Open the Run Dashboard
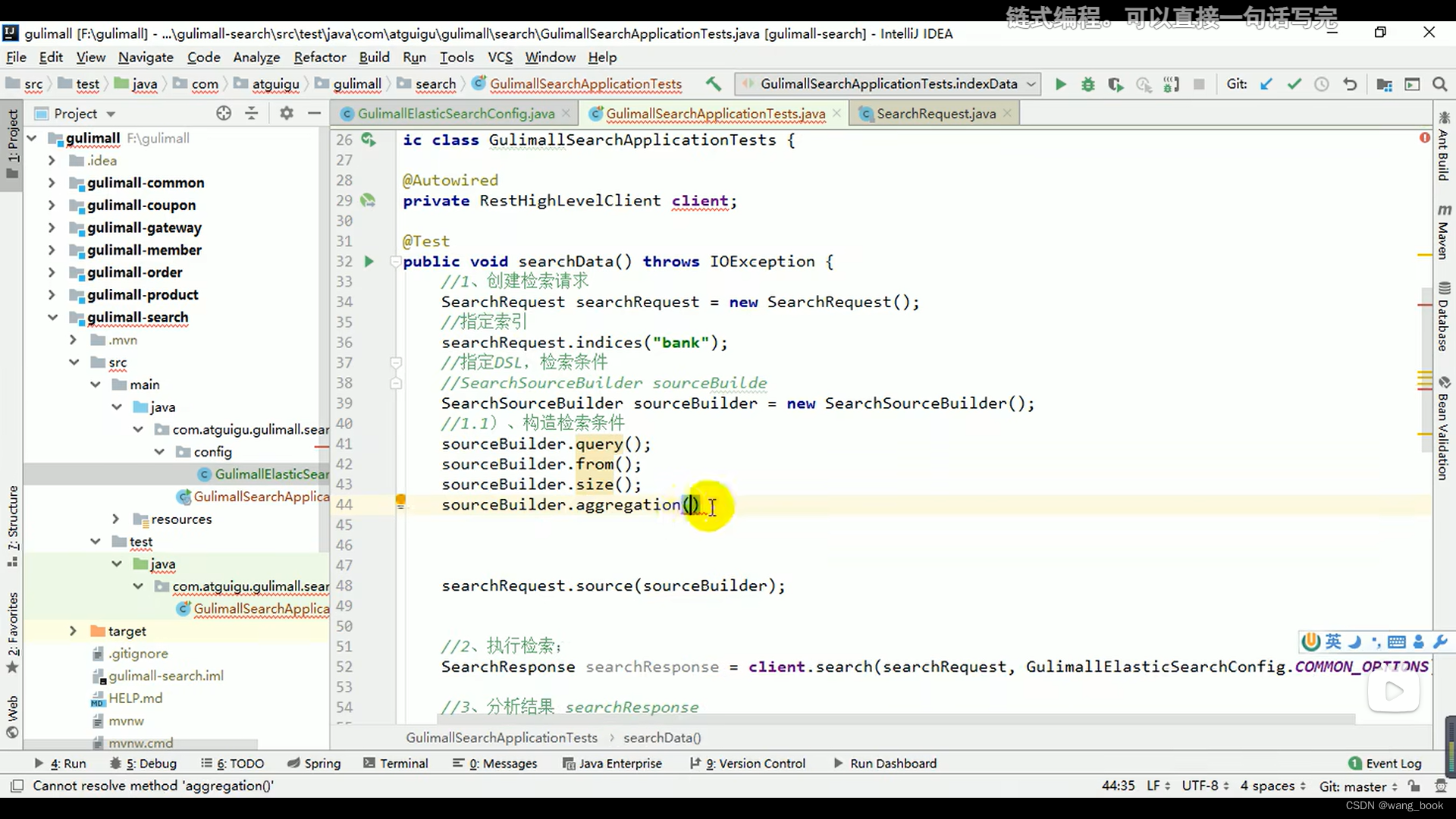1456x819 pixels. tap(885, 764)
